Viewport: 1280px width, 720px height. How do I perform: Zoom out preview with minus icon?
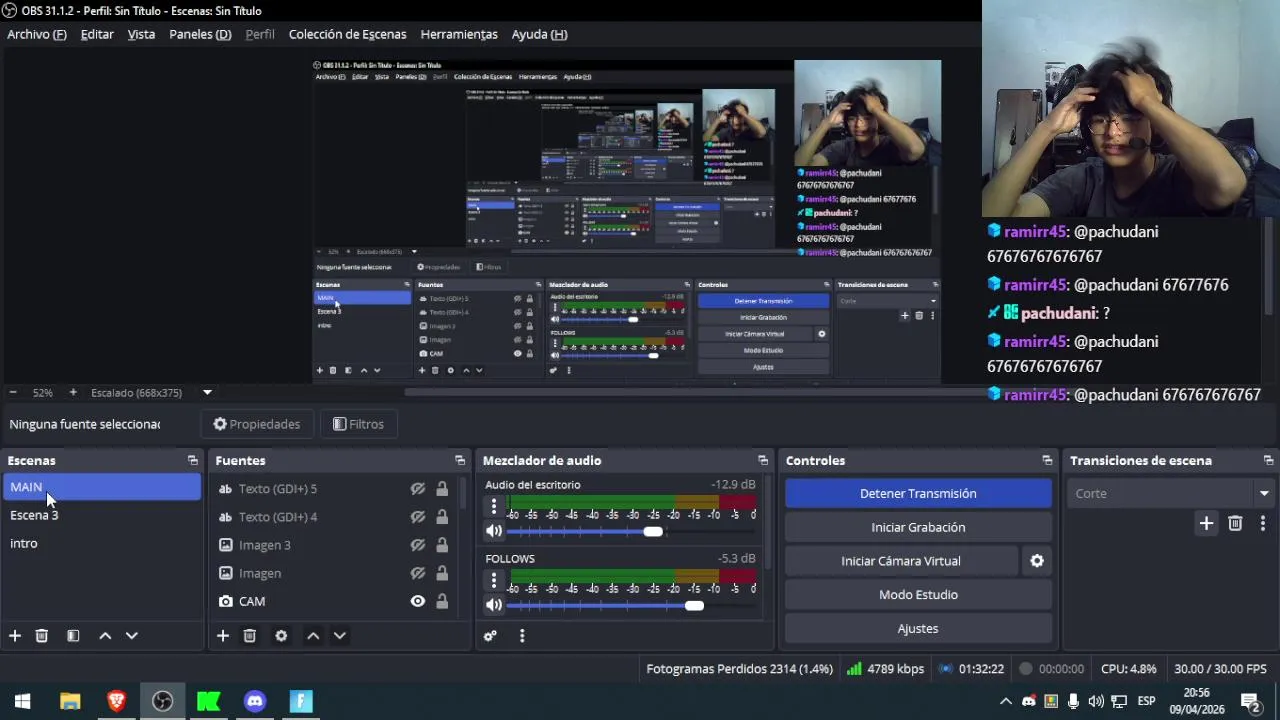point(13,393)
